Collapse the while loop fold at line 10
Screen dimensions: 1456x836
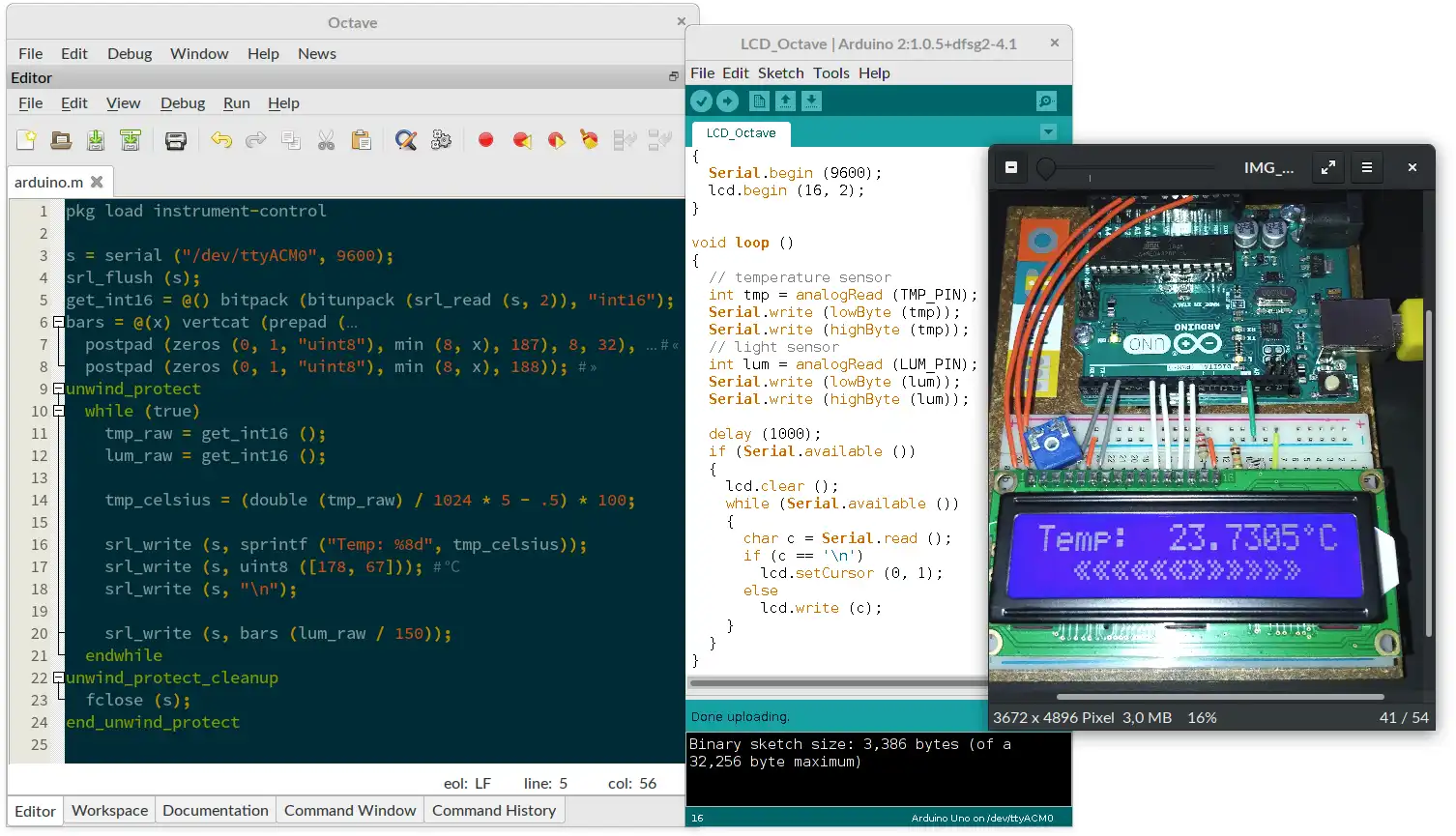coord(59,412)
